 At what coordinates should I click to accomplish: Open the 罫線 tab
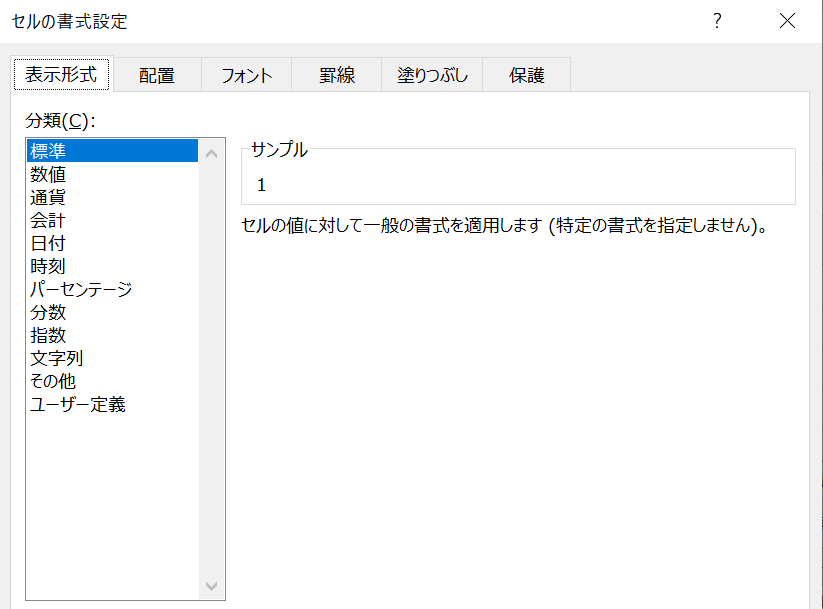(336, 75)
